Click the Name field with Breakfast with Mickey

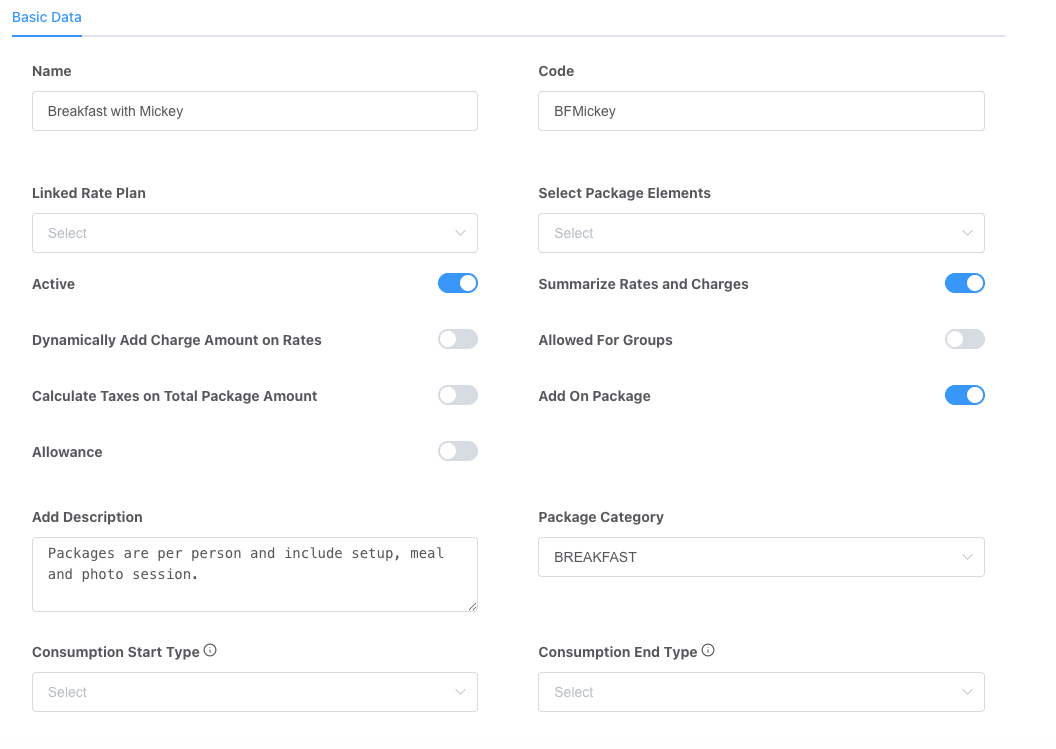pos(254,111)
